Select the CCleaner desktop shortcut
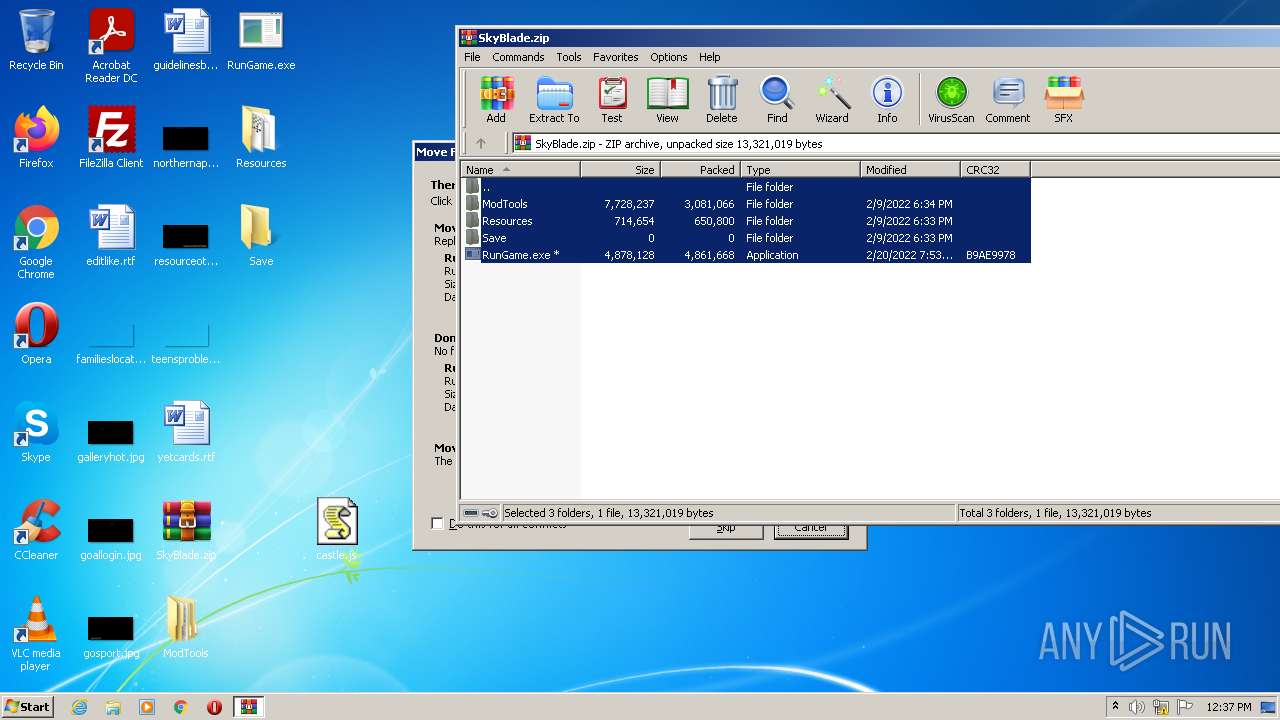Viewport: 1280px width, 720px height. (x=36, y=530)
